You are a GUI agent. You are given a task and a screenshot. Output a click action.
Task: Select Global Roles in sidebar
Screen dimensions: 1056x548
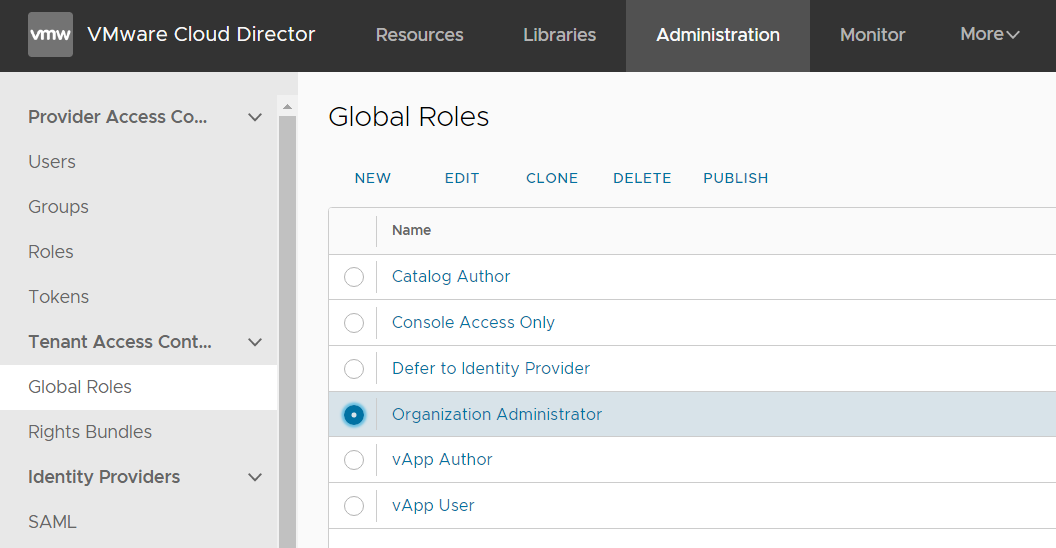[x=139, y=387]
